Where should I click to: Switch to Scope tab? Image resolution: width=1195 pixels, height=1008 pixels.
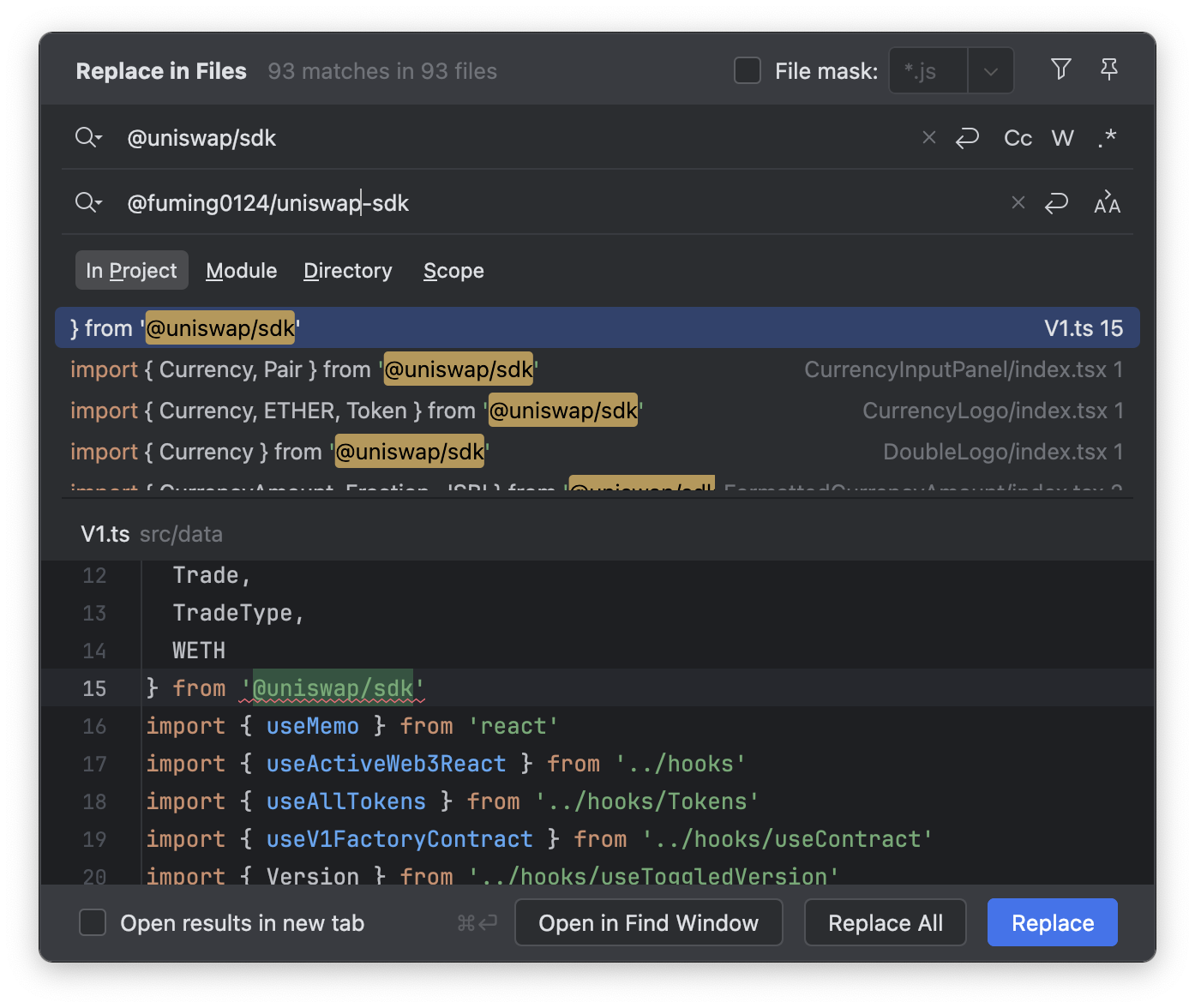(453, 271)
